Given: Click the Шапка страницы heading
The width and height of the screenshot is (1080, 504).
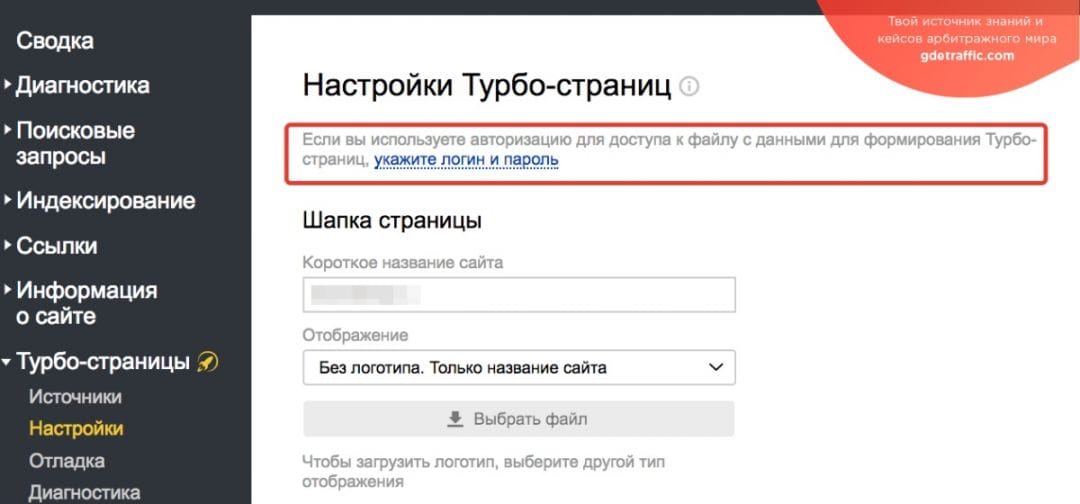Looking at the screenshot, I should point(392,221).
